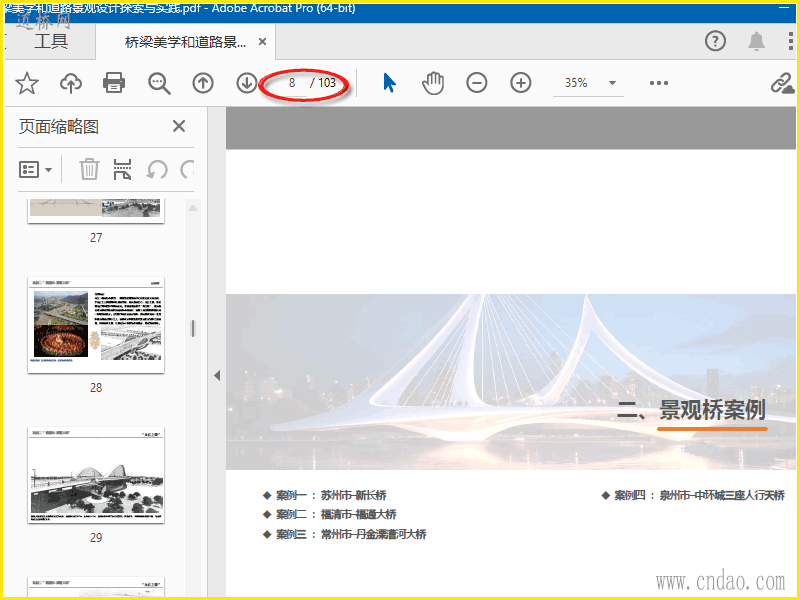The image size is (800, 600).
Task: Click the page label 29
Action: pos(96,538)
